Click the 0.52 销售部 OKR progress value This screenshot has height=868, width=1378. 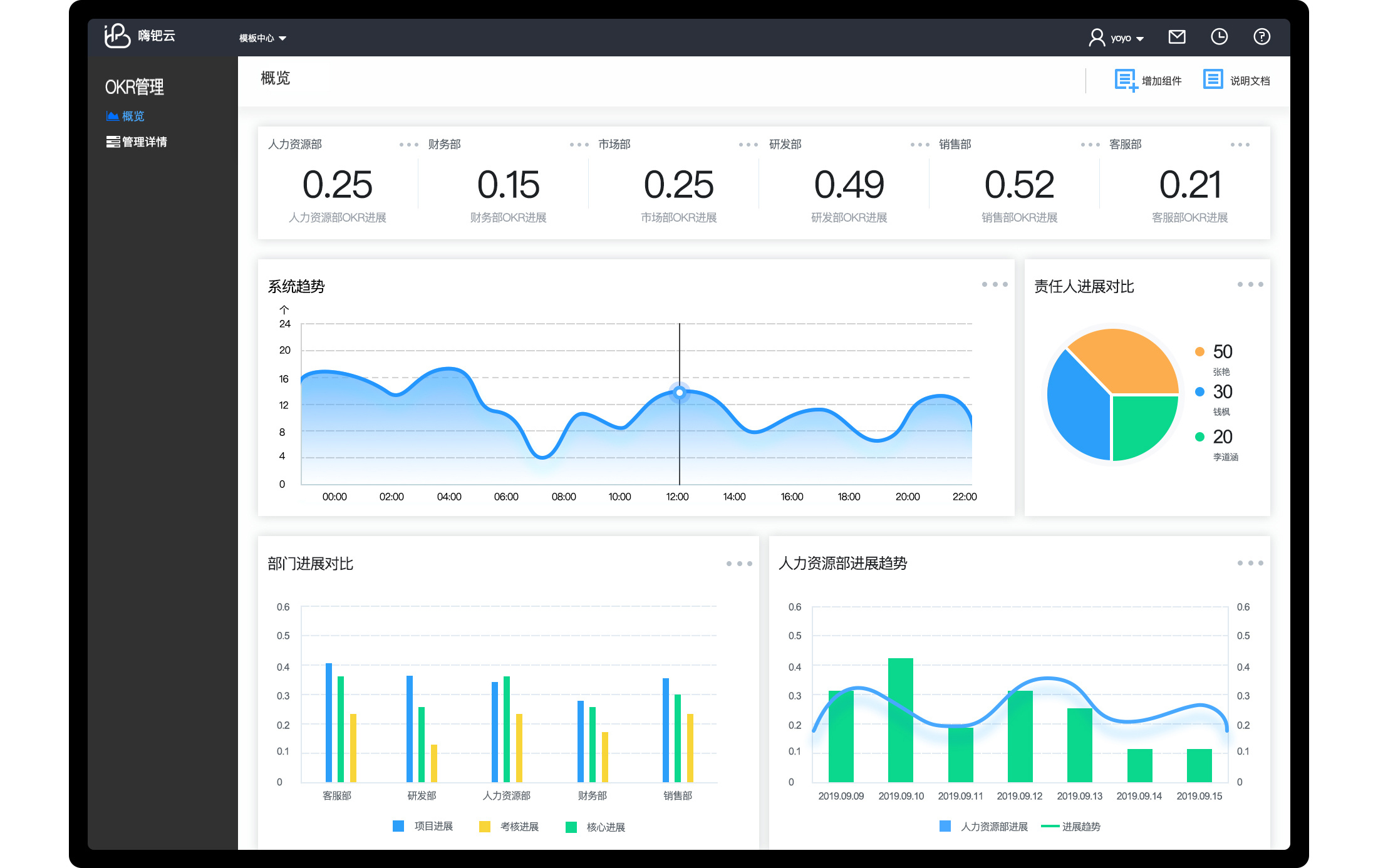(x=1019, y=185)
